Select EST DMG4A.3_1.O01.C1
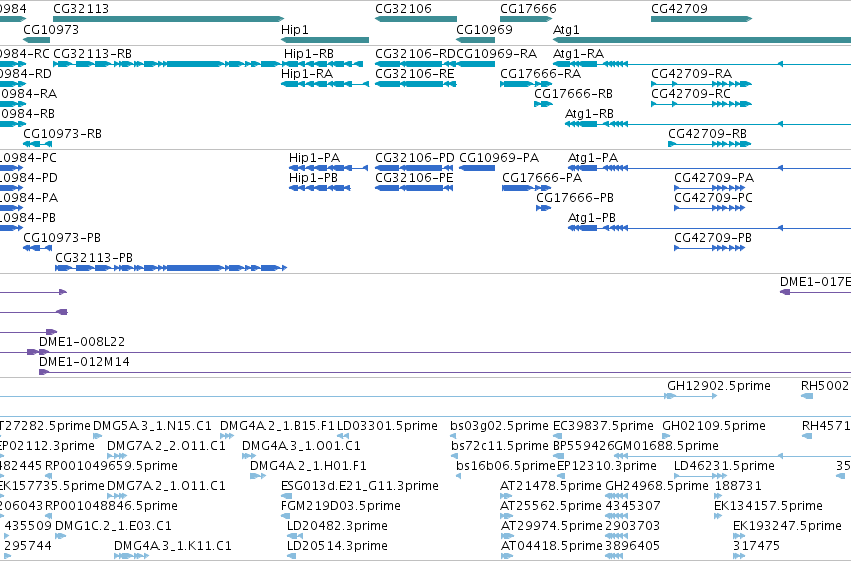851x561 pixels. (x=301, y=446)
